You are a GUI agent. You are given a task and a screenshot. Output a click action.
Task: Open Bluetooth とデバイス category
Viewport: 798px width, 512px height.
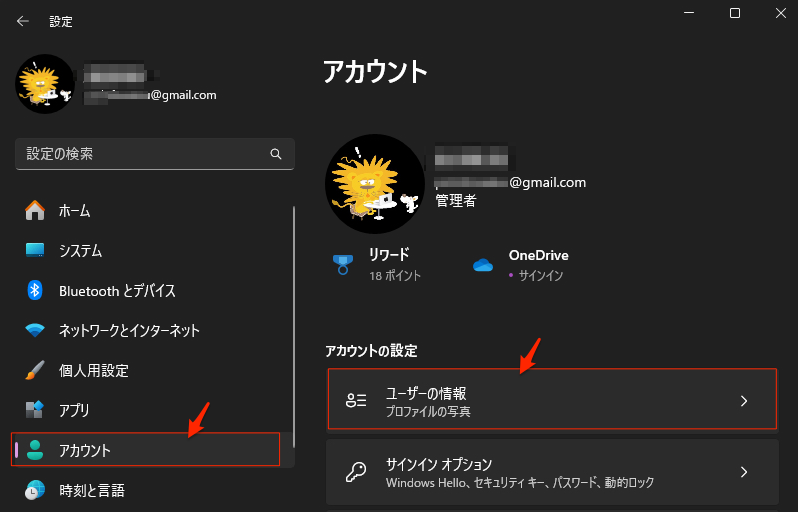pos(153,291)
